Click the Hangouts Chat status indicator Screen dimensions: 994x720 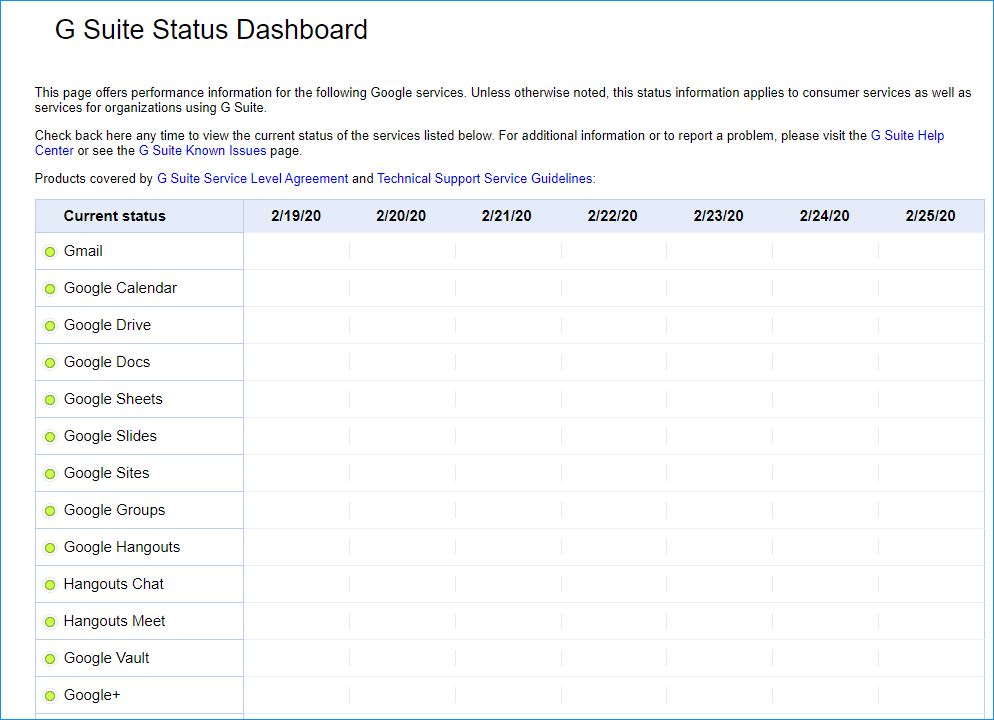click(x=50, y=585)
